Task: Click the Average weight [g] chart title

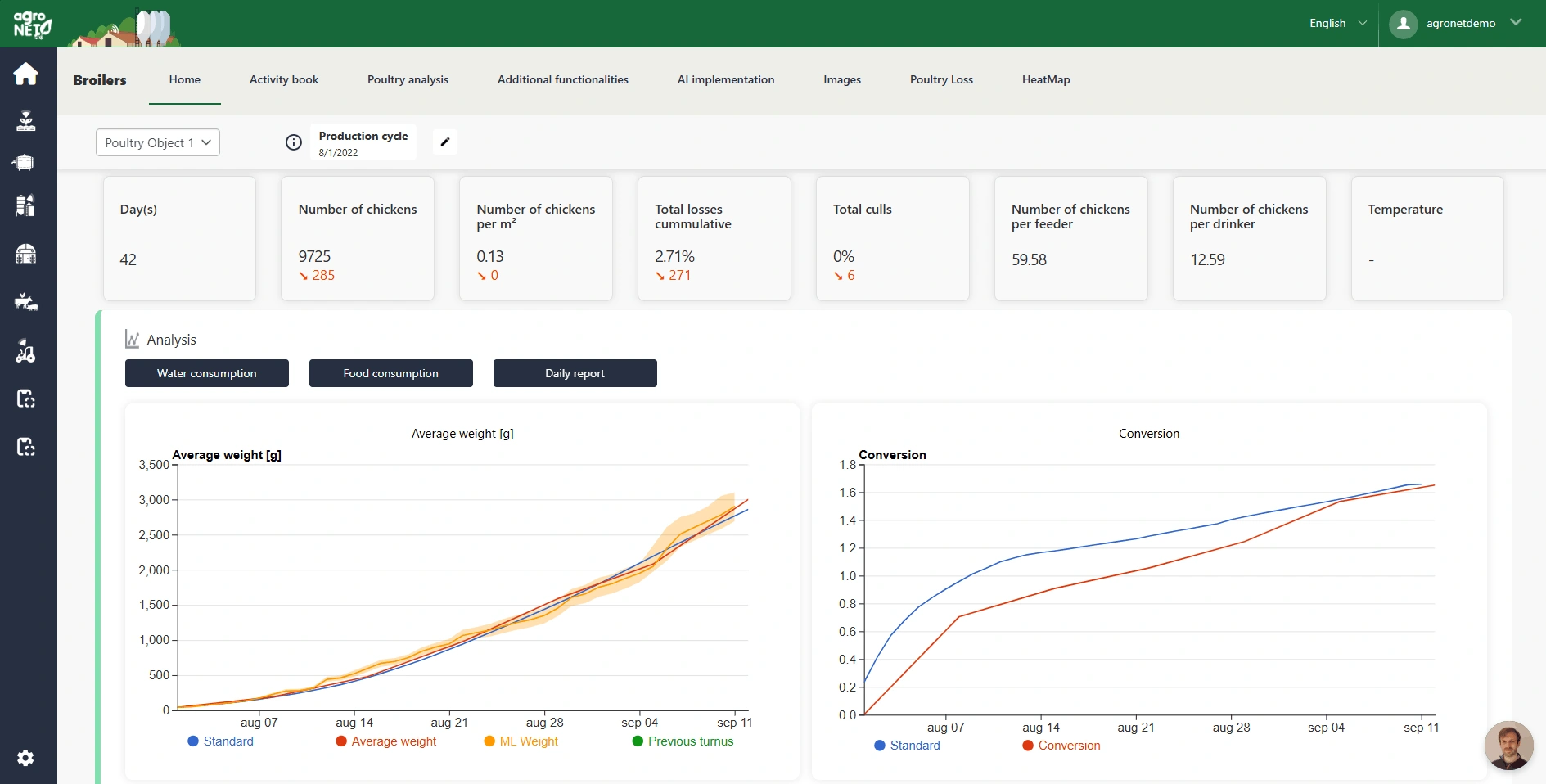Action: coord(462,434)
